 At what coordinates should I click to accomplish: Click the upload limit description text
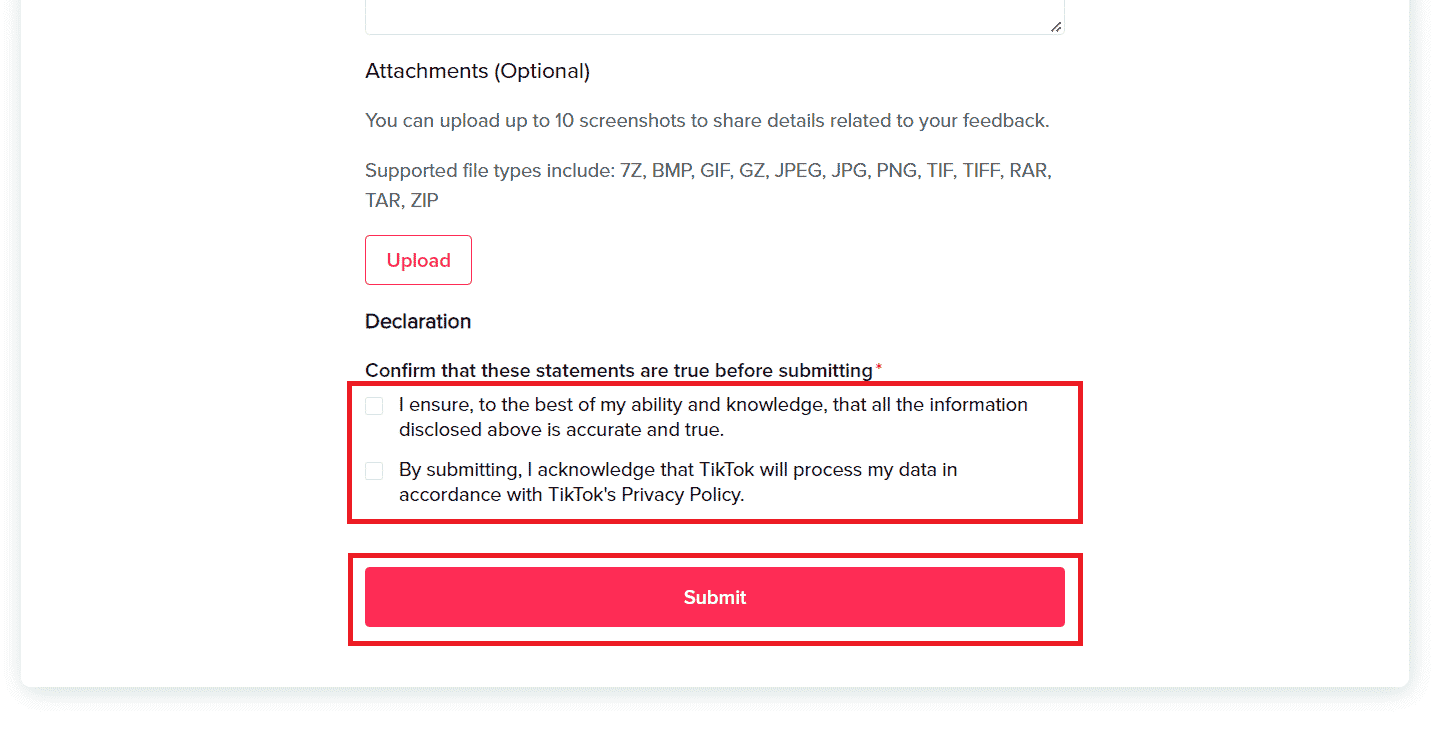pyautogui.click(x=707, y=120)
